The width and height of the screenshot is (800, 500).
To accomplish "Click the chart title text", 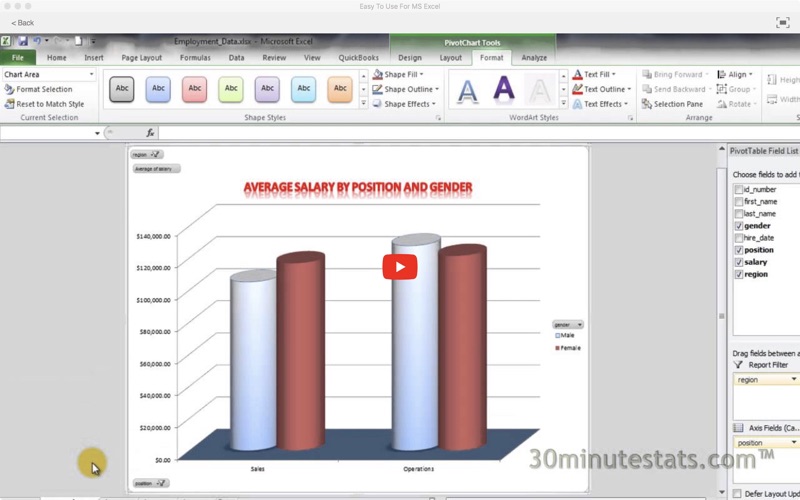I will click(x=358, y=188).
